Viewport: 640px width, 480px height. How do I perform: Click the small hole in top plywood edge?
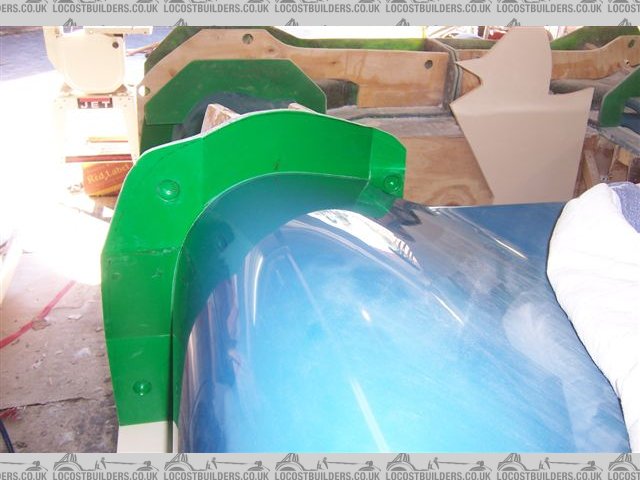point(246,39)
